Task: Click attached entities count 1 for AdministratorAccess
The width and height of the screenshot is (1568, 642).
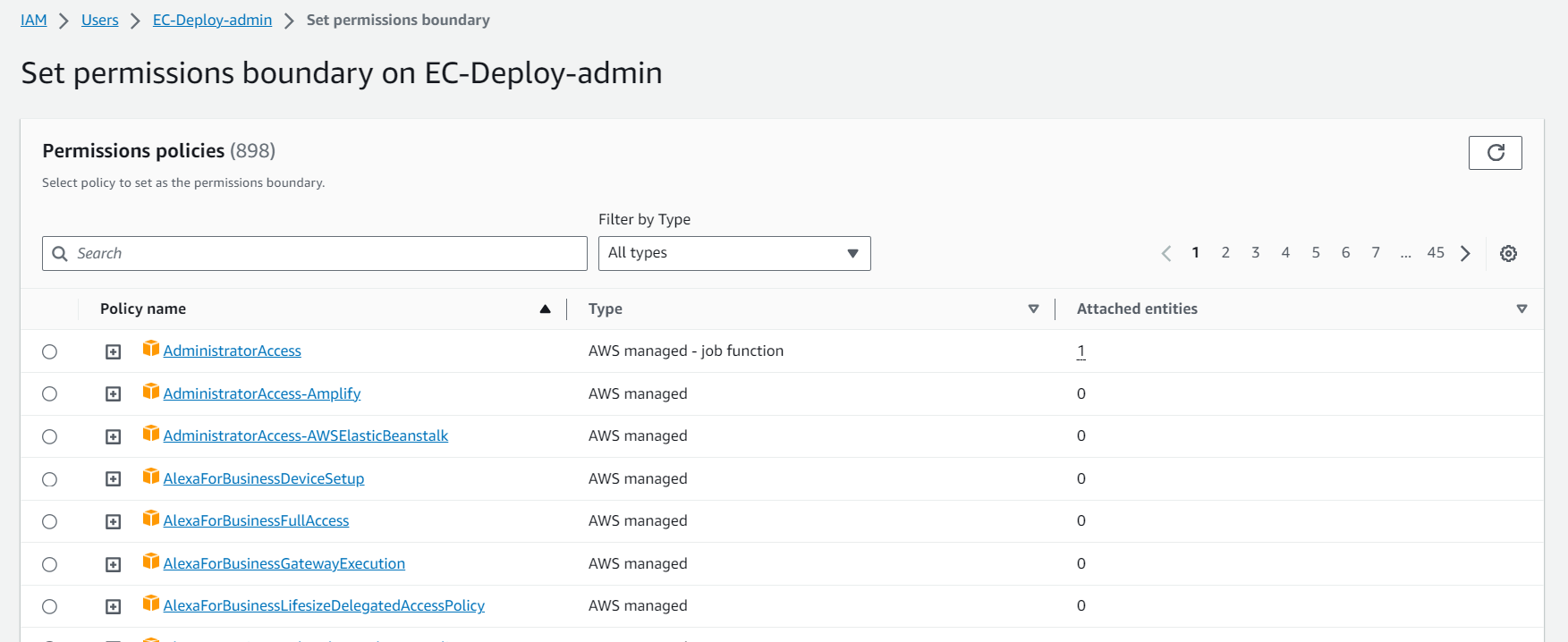Action: (1081, 351)
